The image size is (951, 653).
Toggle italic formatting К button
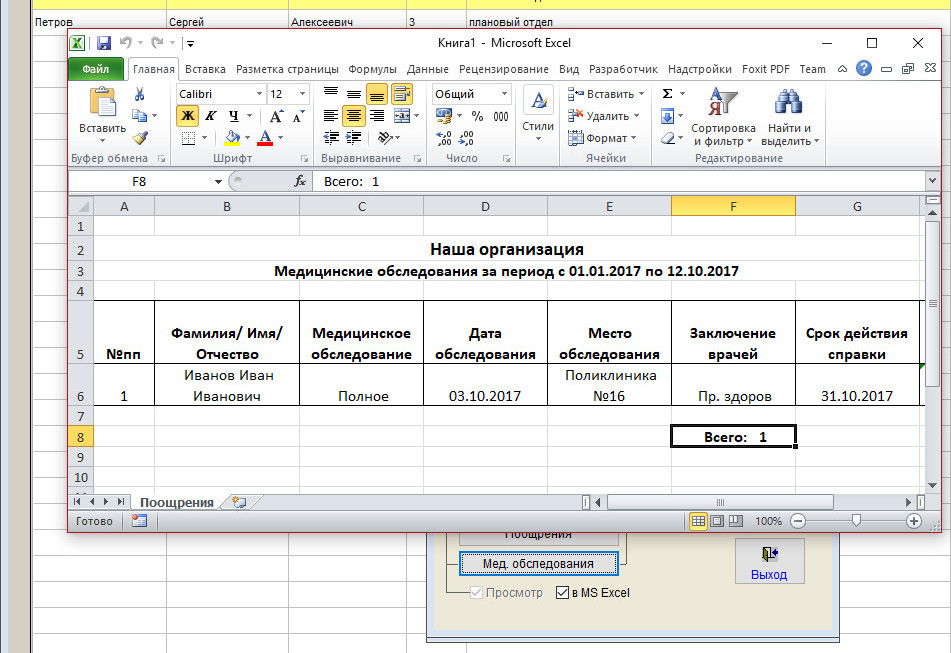click(x=210, y=116)
